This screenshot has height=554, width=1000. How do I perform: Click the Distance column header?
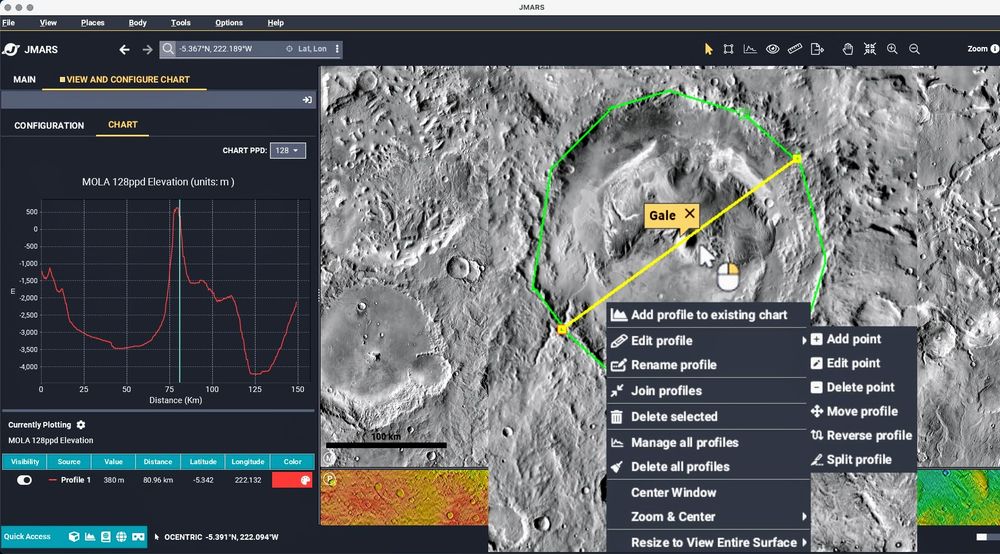(158, 462)
